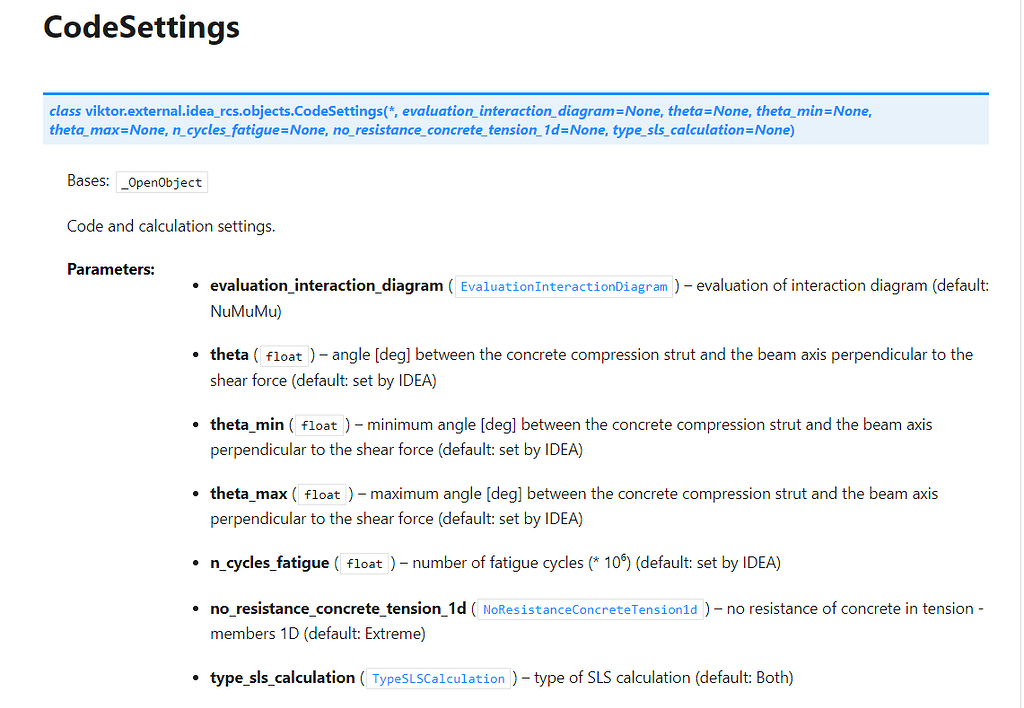Viewport: 1024px width, 708px height.
Task: Click the bold n_cycles_fatigue parameter name
Action: (x=269, y=563)
